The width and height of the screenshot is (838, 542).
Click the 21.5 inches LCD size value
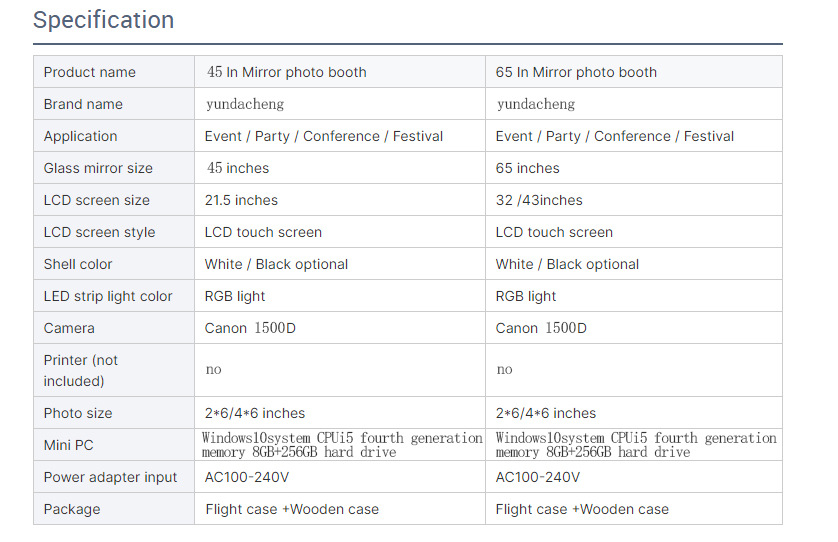241,200
